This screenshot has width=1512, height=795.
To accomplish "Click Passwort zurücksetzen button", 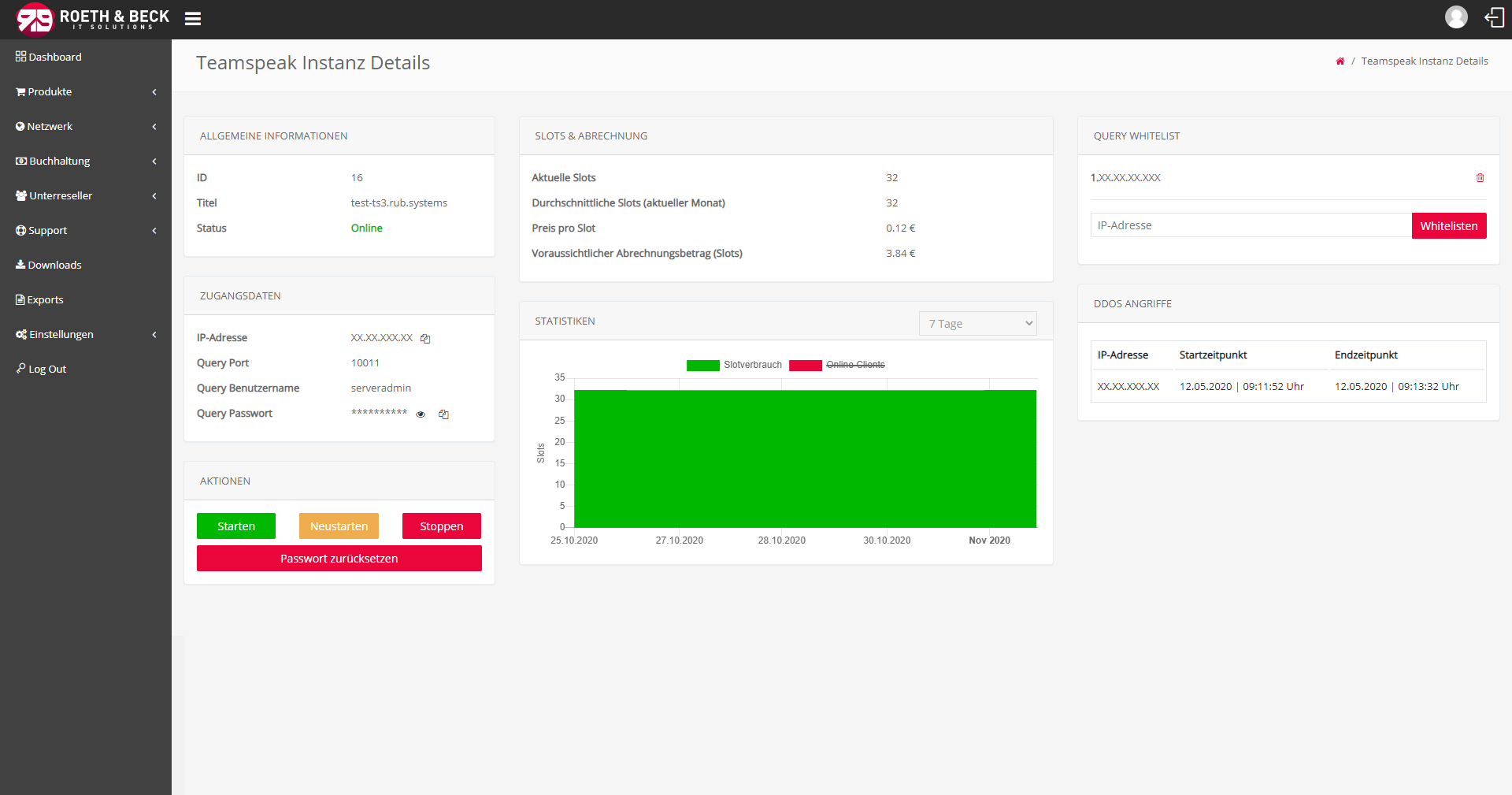I will pos(339,559).
